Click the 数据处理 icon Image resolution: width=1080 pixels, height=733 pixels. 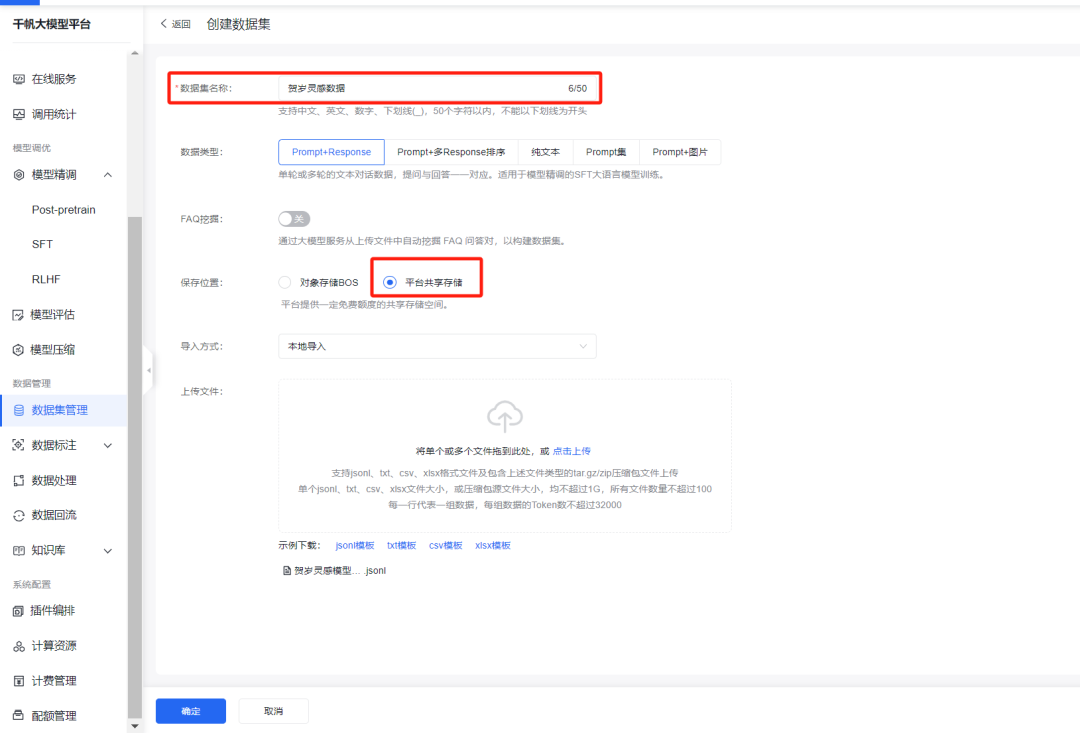(19, 480)
